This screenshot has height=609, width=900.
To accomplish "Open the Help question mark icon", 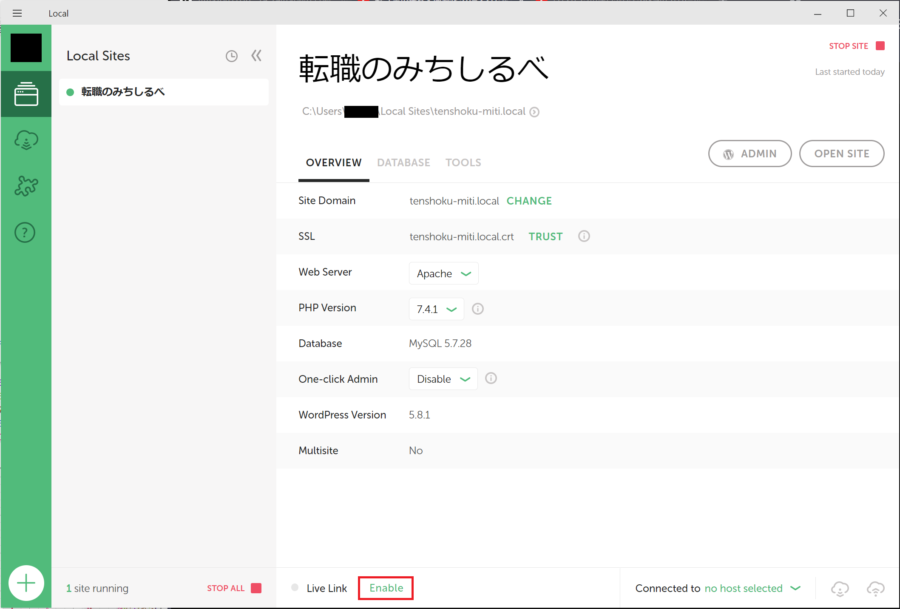I will (x=25, y=232).
